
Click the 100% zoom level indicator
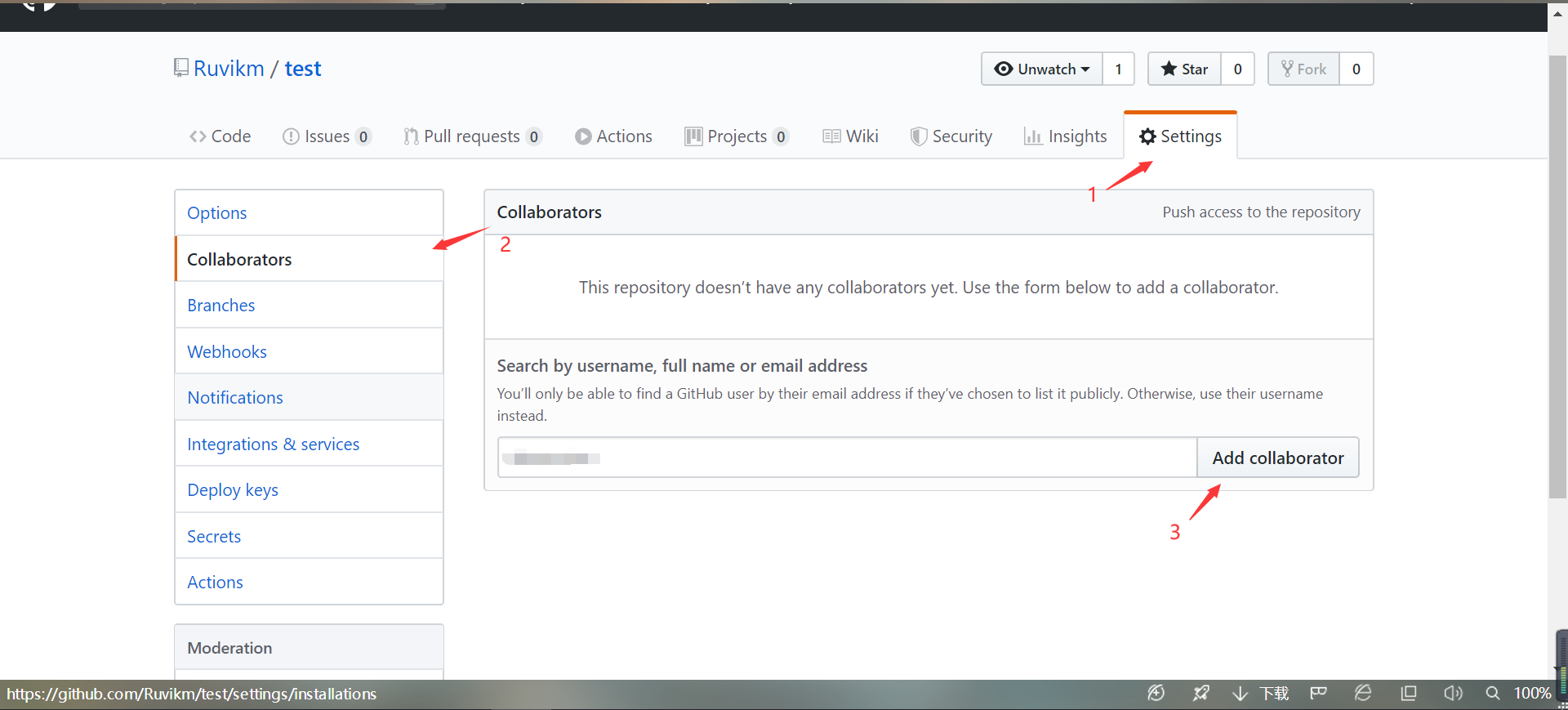pos(1532,693)
